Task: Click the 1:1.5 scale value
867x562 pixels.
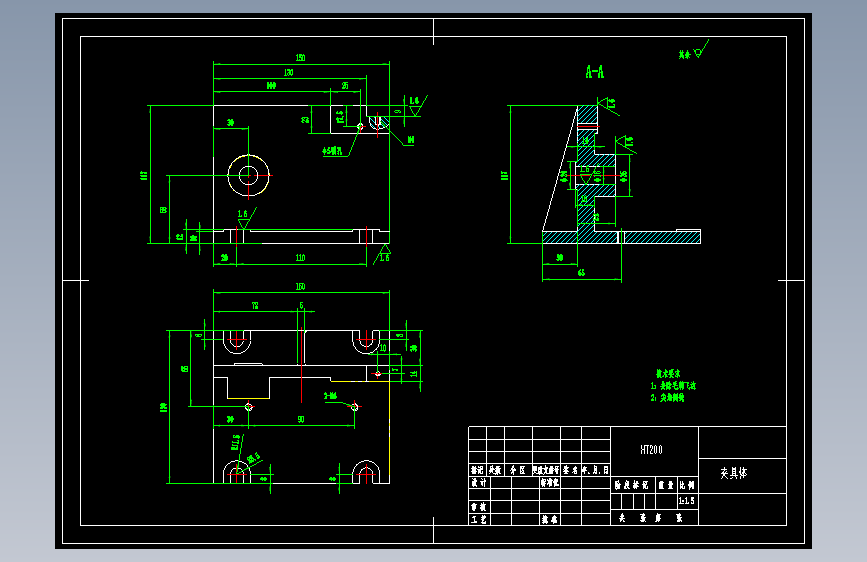Action: pyautogui.click(x=686, y=501)
